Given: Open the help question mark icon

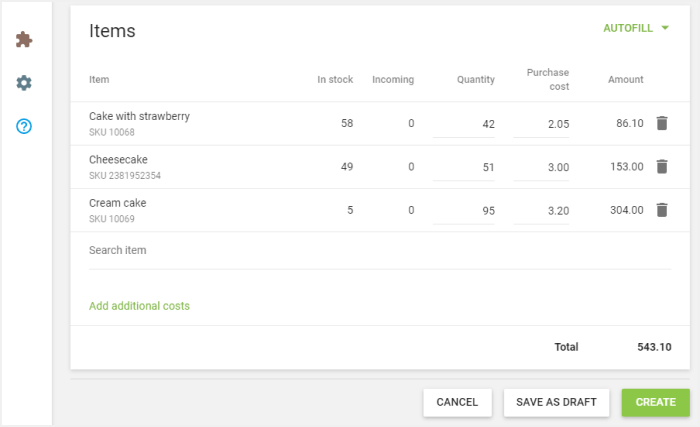Looking at the screenshot, I should [24, 127].
